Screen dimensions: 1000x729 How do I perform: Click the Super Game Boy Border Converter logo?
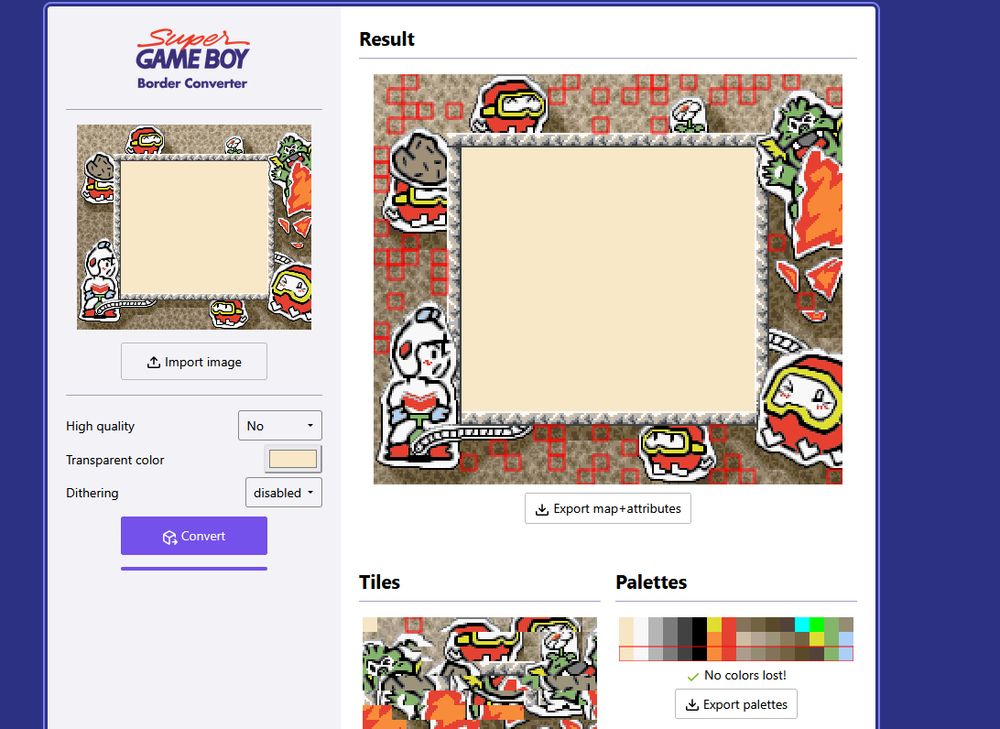point(193,59)
